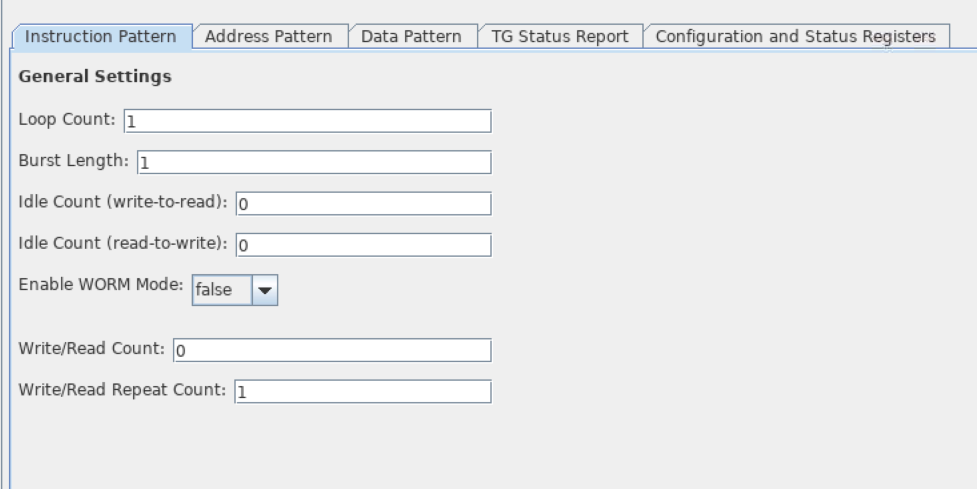Open Configuration and Status Registers tab
Image resolution: width=977 pixels, height=489 pixels.
click(795, 36)
